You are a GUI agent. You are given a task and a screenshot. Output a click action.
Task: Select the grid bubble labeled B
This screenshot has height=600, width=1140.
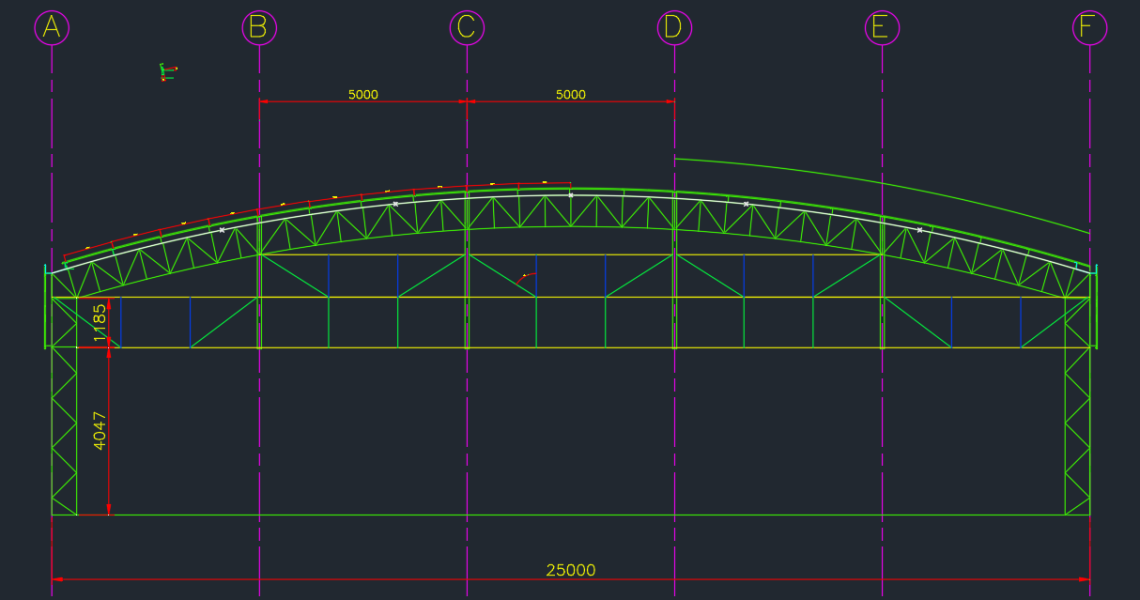pos(259,28)
